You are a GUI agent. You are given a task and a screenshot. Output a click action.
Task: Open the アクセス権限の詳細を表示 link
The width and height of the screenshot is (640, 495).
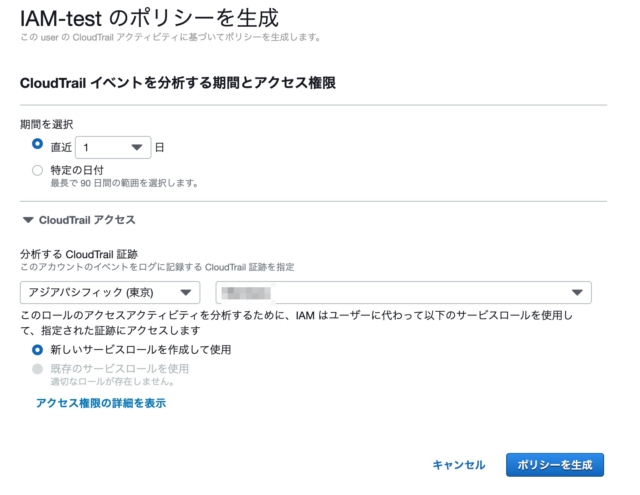point(101,403)
